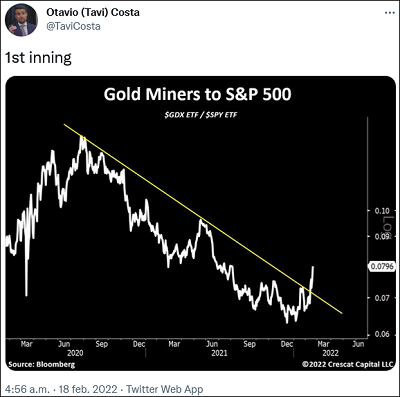Click the 2022 year label on axis
Image resolution: width=400 pixels, height=397 pixels.
click(330, 353)
